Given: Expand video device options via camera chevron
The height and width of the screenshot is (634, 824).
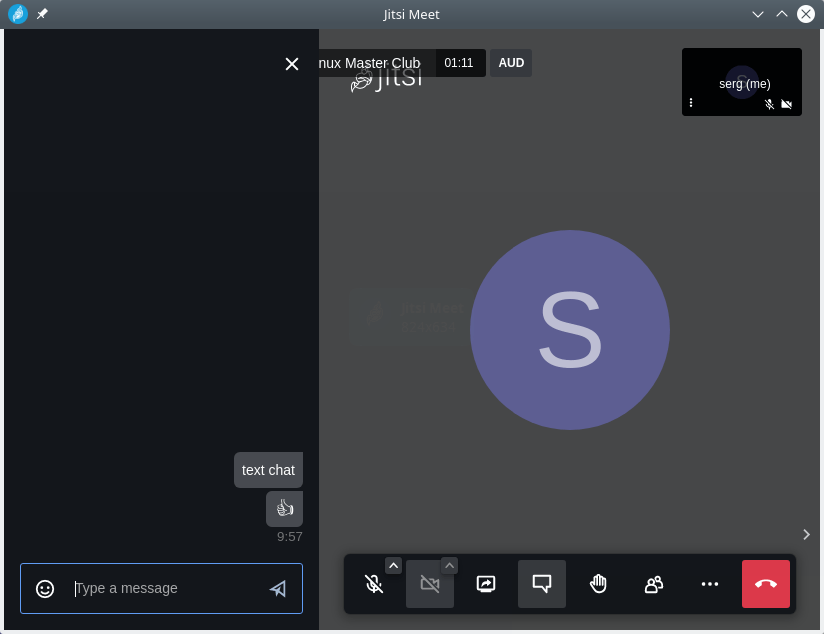Looking at the screenshot, I should [450, 565].
